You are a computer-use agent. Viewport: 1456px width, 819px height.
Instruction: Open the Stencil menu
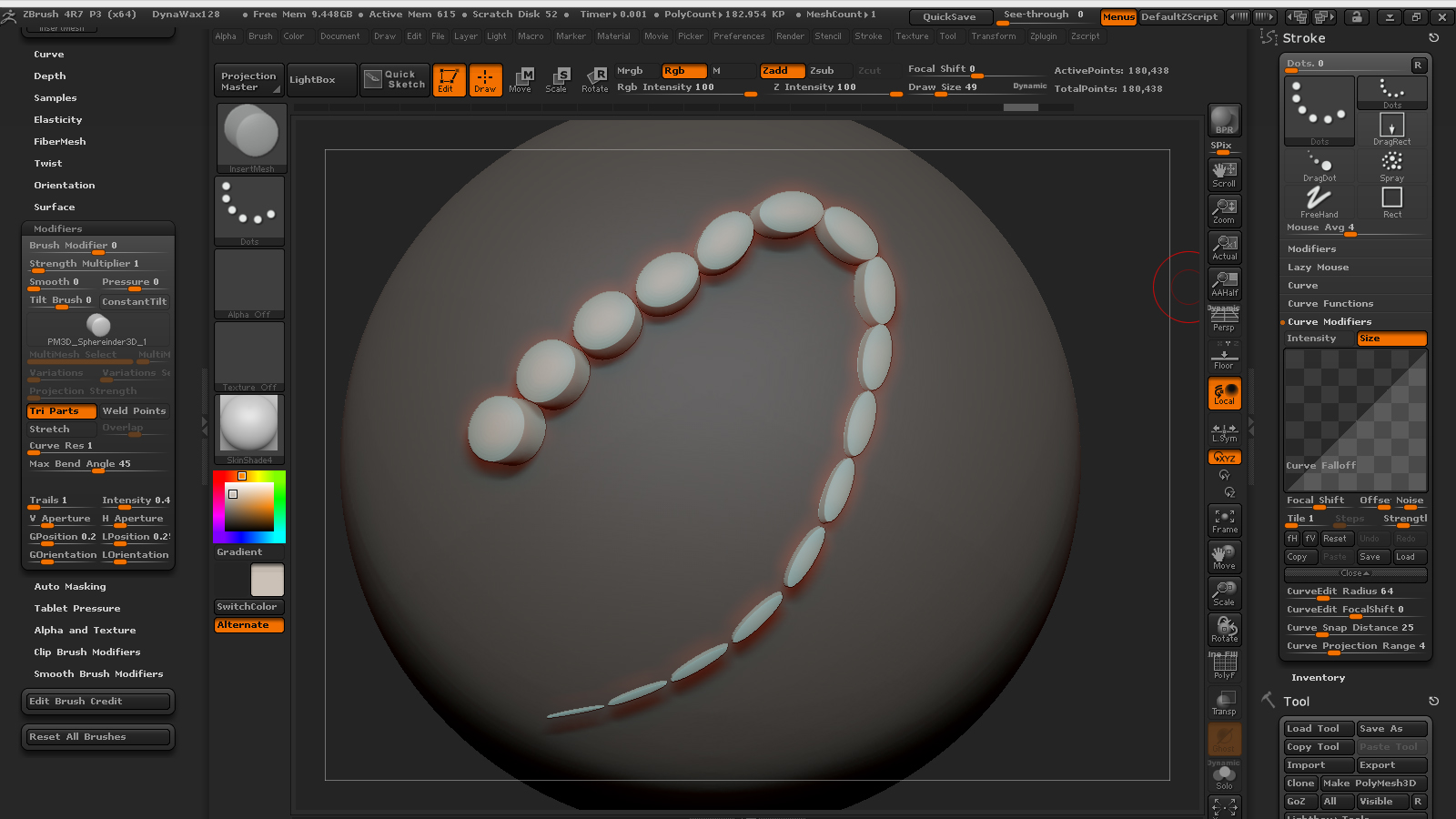[x=828, y=36]
